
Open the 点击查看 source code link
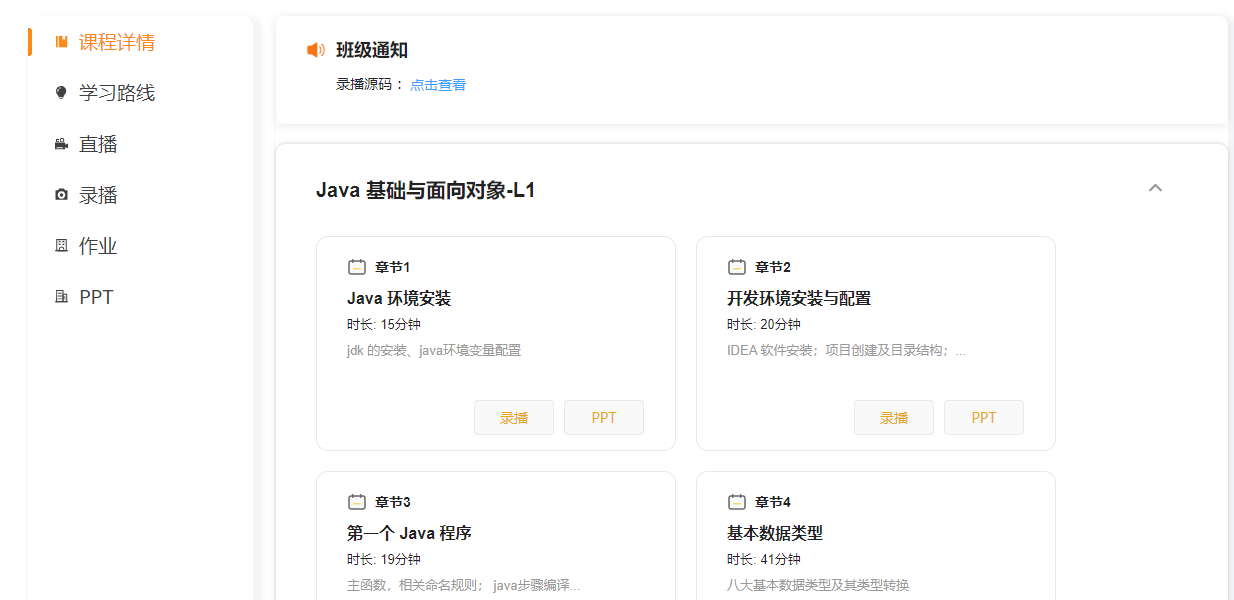[438, 85]
